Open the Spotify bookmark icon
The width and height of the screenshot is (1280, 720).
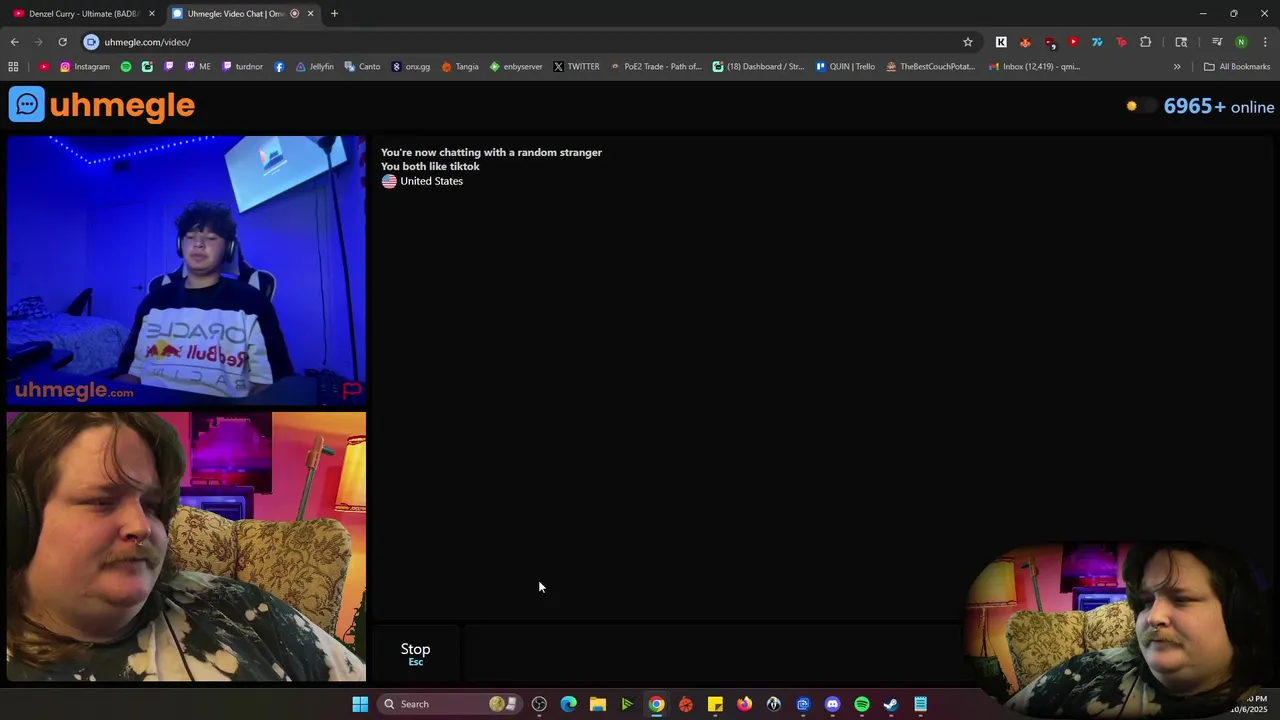tap(126, 67)
